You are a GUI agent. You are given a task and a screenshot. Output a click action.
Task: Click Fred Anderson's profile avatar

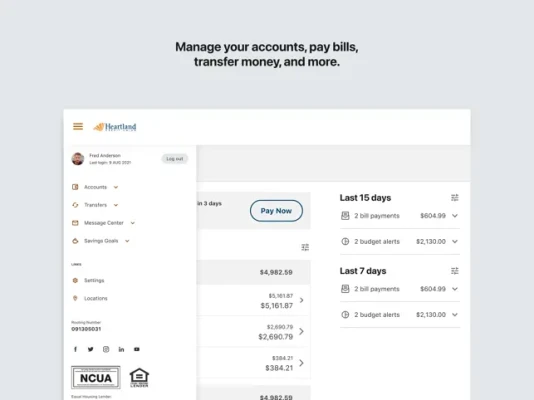(x=78, y=159)
